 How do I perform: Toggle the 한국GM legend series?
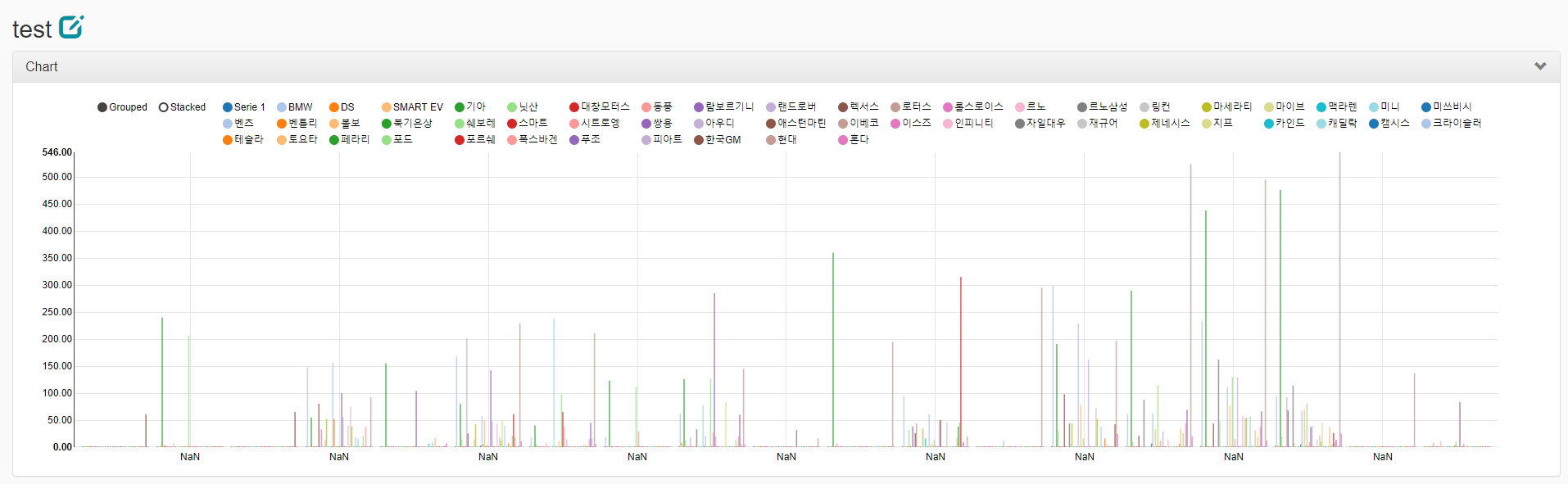pos(718,140)
